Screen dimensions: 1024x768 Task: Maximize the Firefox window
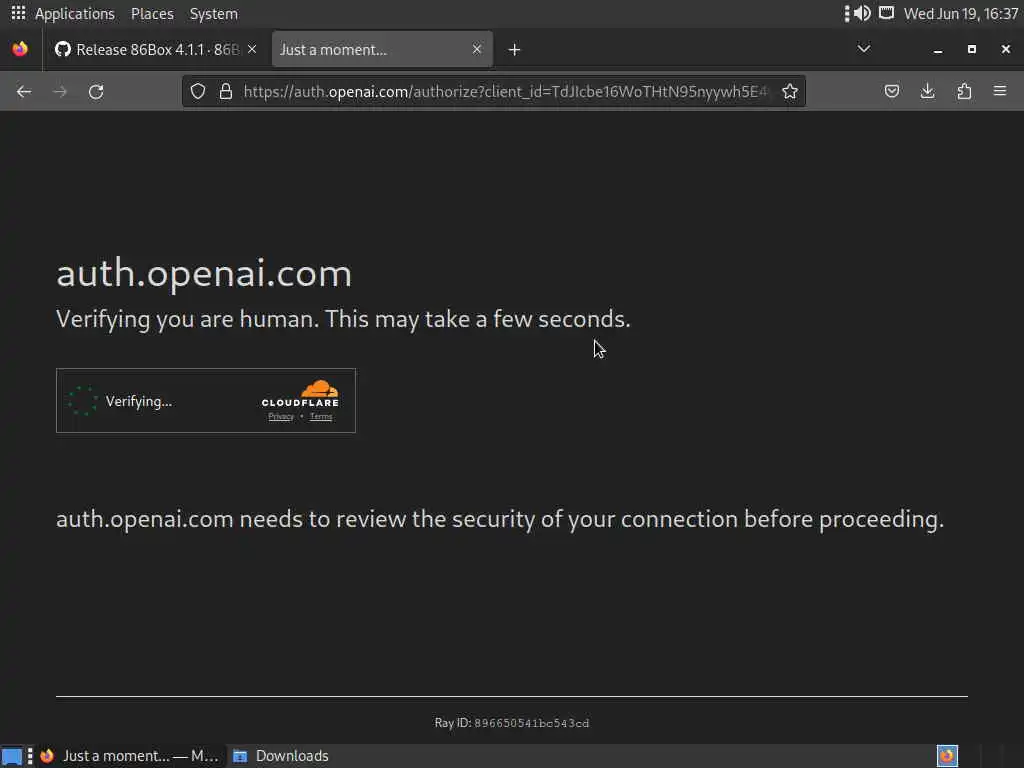(x=972, y=50)
